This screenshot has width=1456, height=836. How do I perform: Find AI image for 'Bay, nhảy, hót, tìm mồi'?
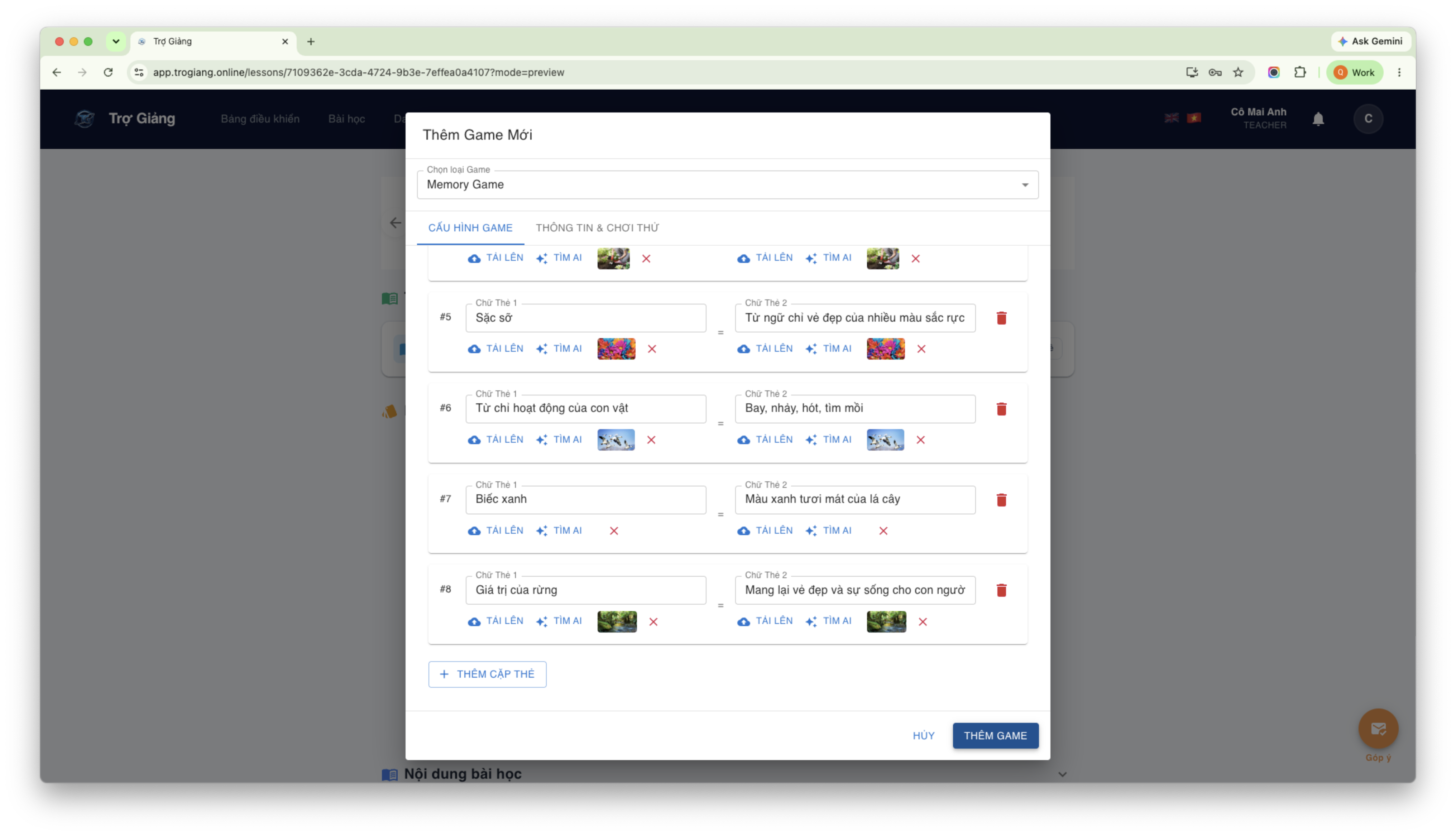click(828, 439)
